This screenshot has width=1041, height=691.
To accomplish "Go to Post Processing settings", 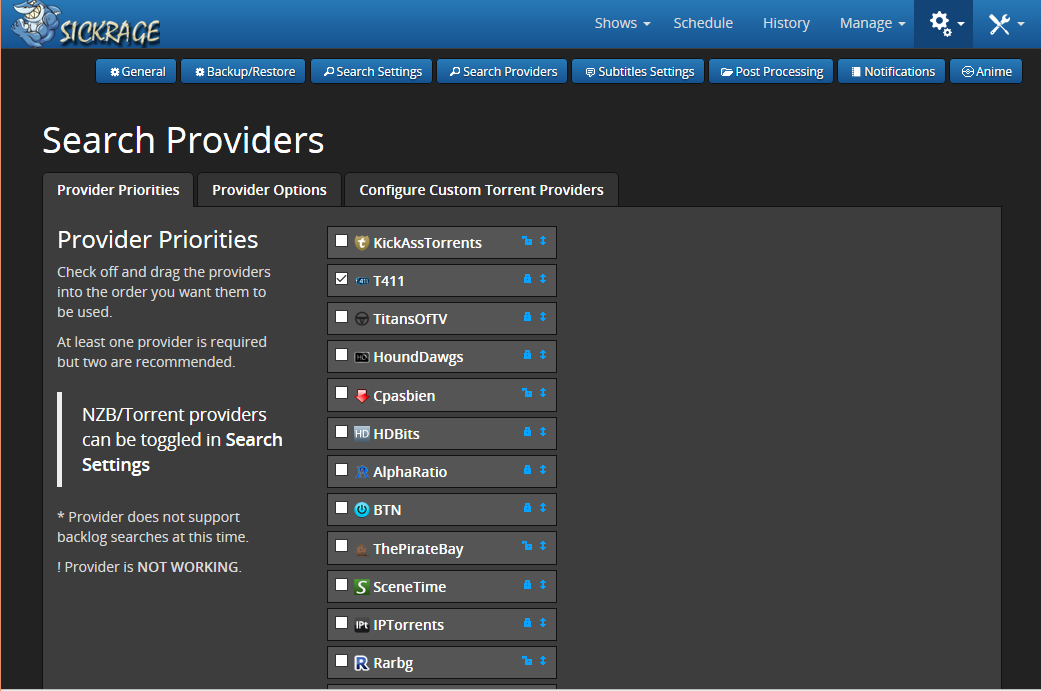I will [x=771, y=72].
